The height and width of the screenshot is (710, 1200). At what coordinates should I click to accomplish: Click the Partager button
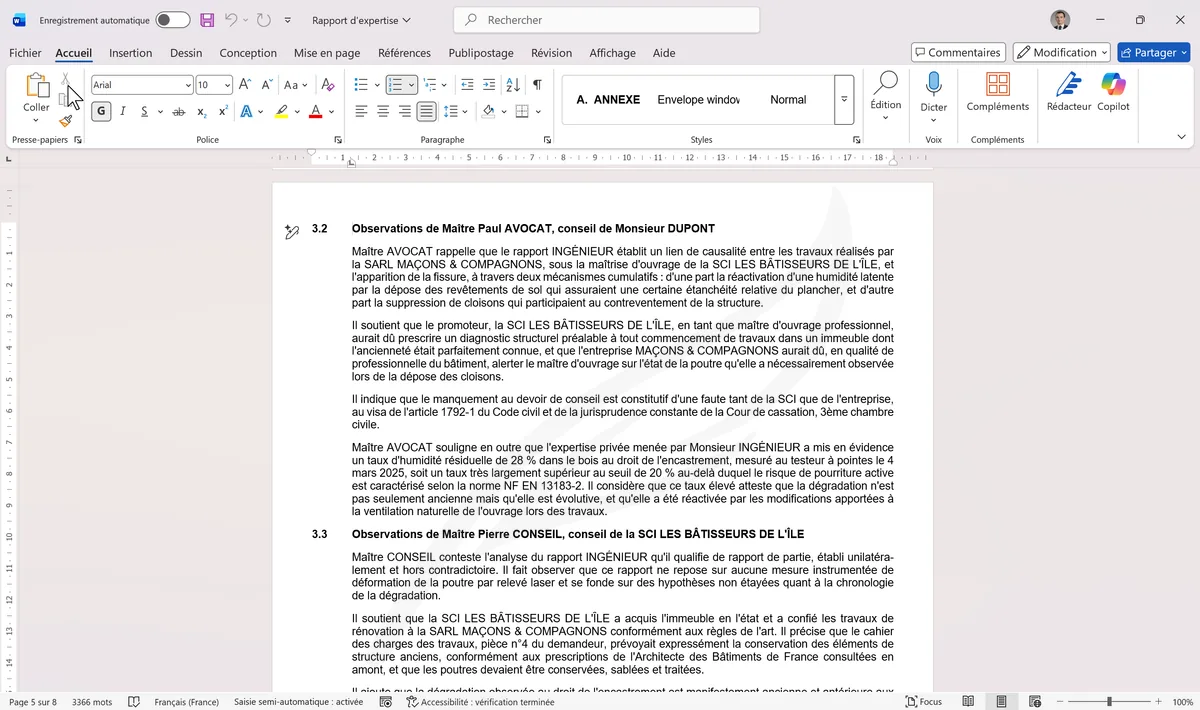[x=1154, y=52]
